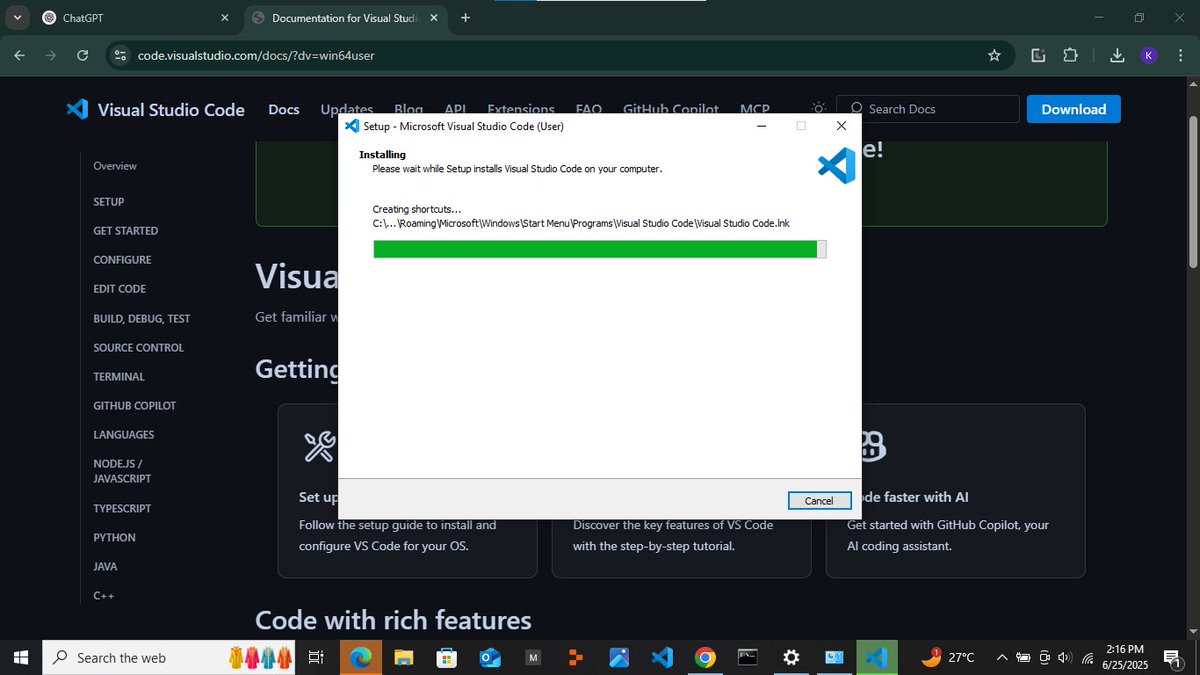
Task: Expand the LANGUAGES section in the sidebar
Action: (x=123, y=434)
